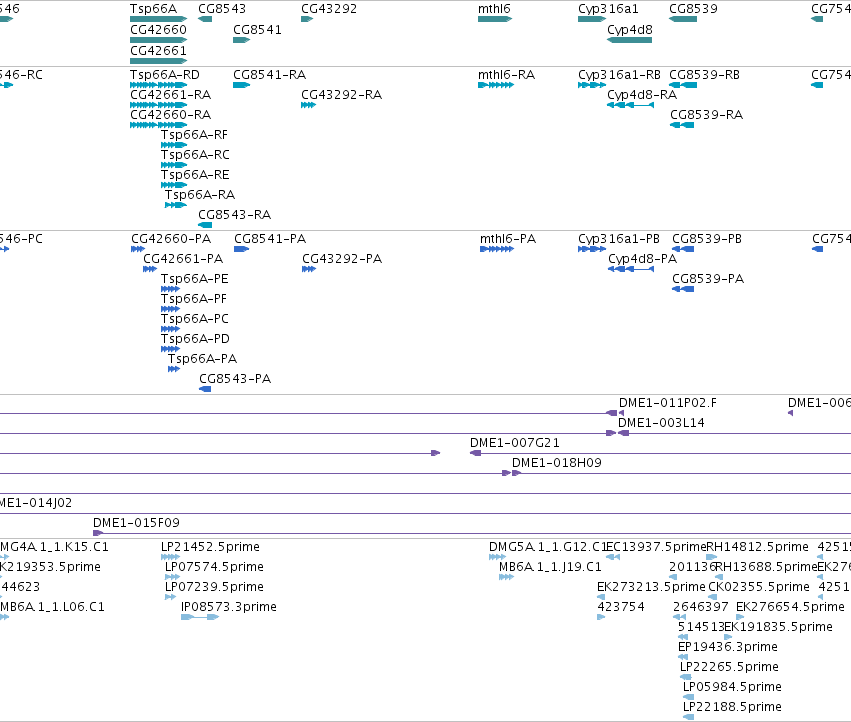Click the Tsp66A-RE transcript

click(x=174, y=185)
